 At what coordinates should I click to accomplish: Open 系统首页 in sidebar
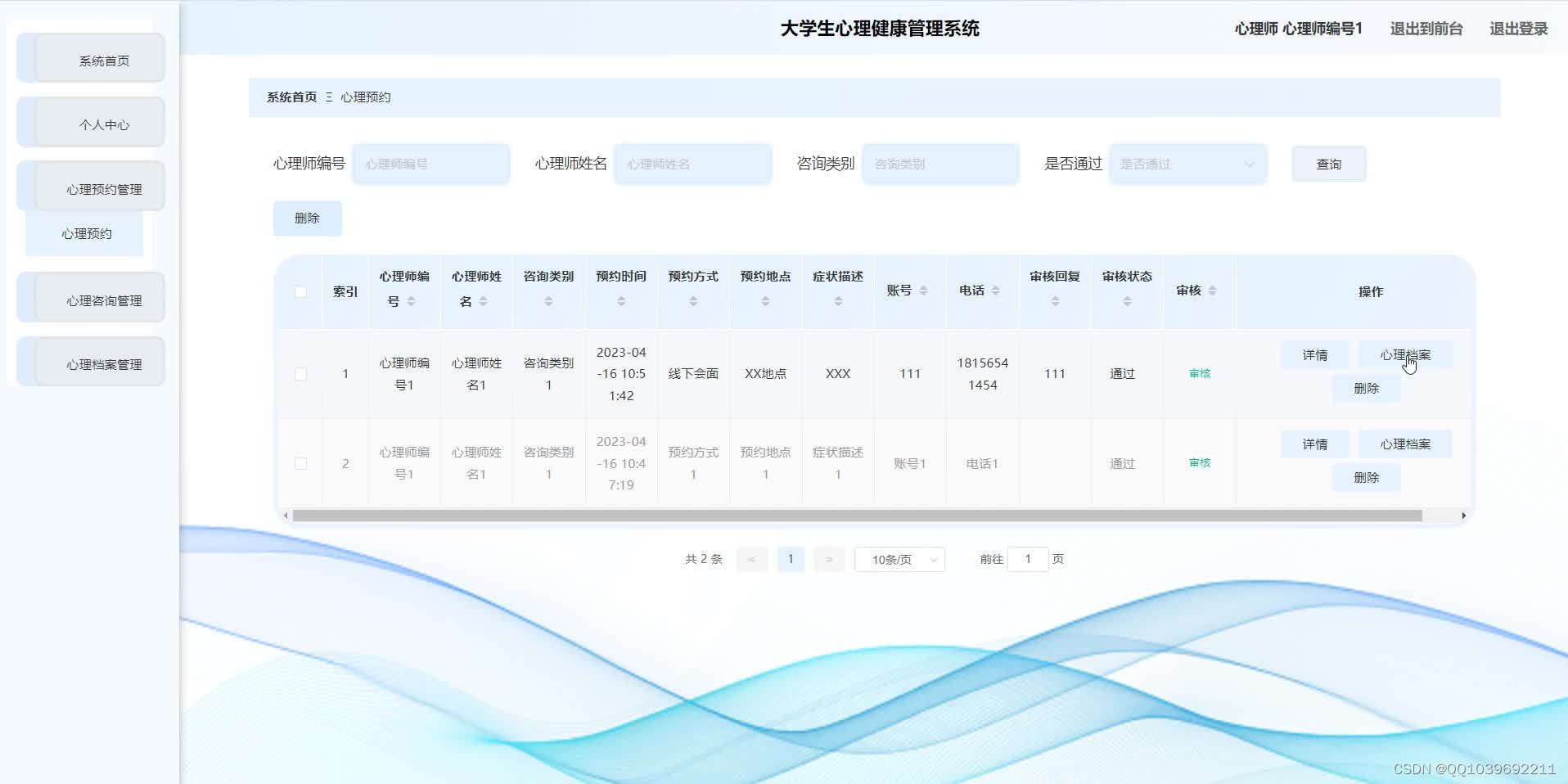(91, 58)
